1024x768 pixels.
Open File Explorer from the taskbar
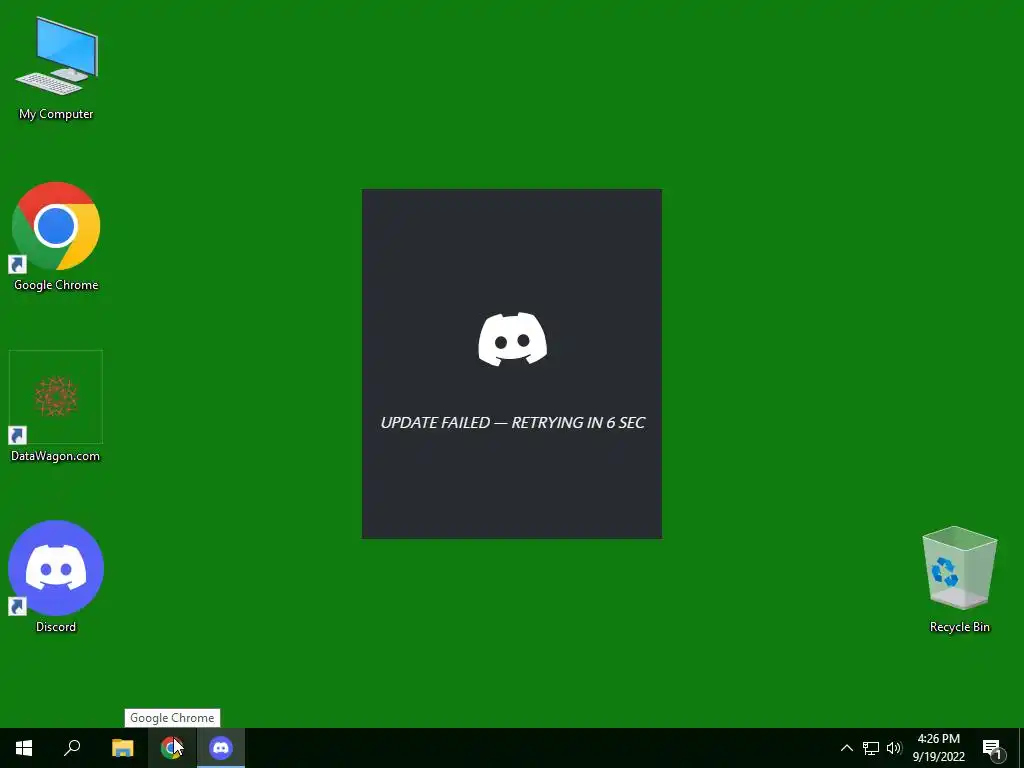click(x=122, y=748)
